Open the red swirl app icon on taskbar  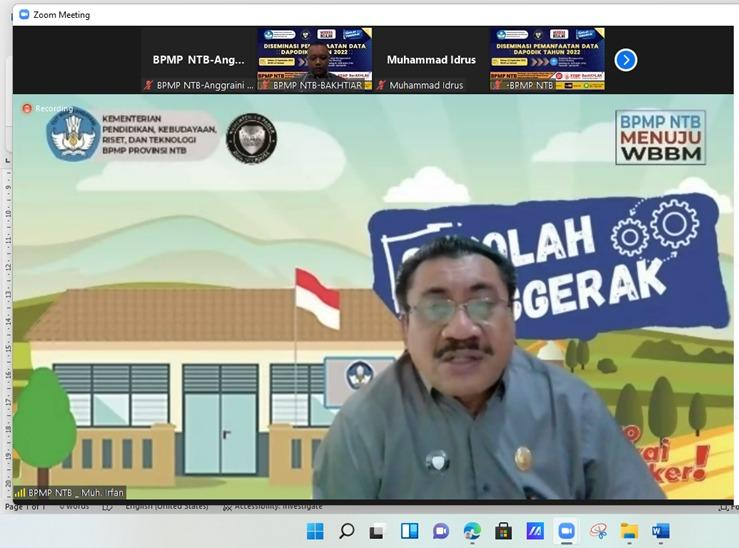(598, 531)
